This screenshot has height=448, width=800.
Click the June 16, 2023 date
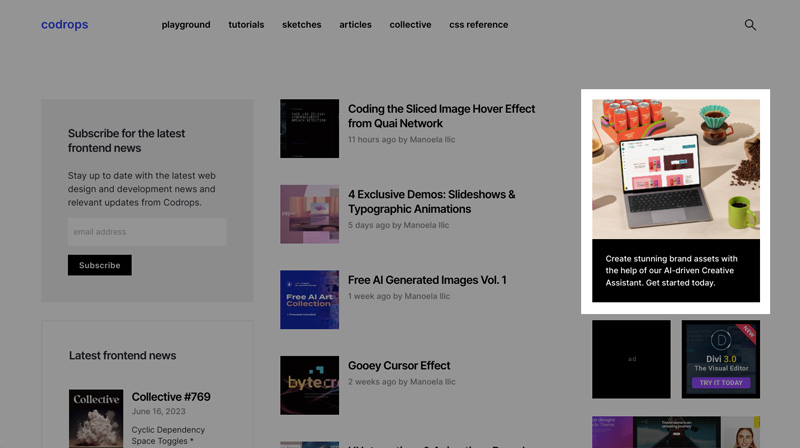click(x=159, y=411)
